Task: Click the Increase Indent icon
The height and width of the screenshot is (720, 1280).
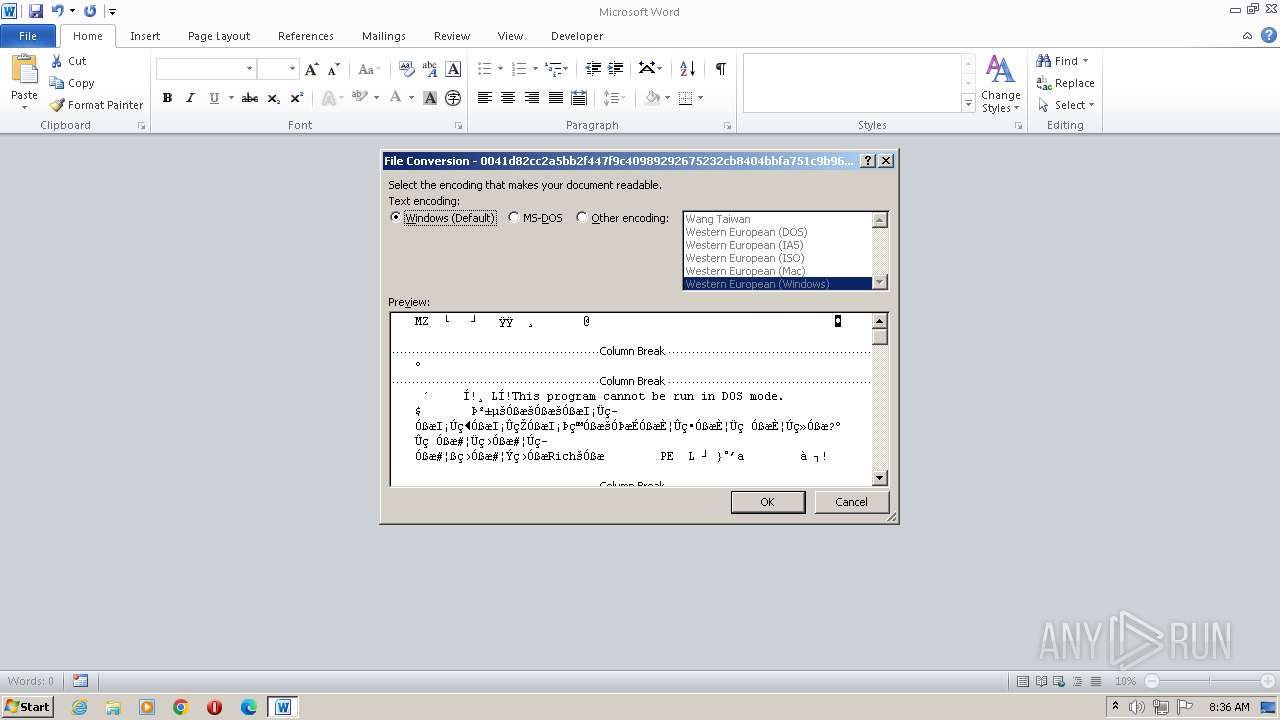Action: [x=616, y=69]
